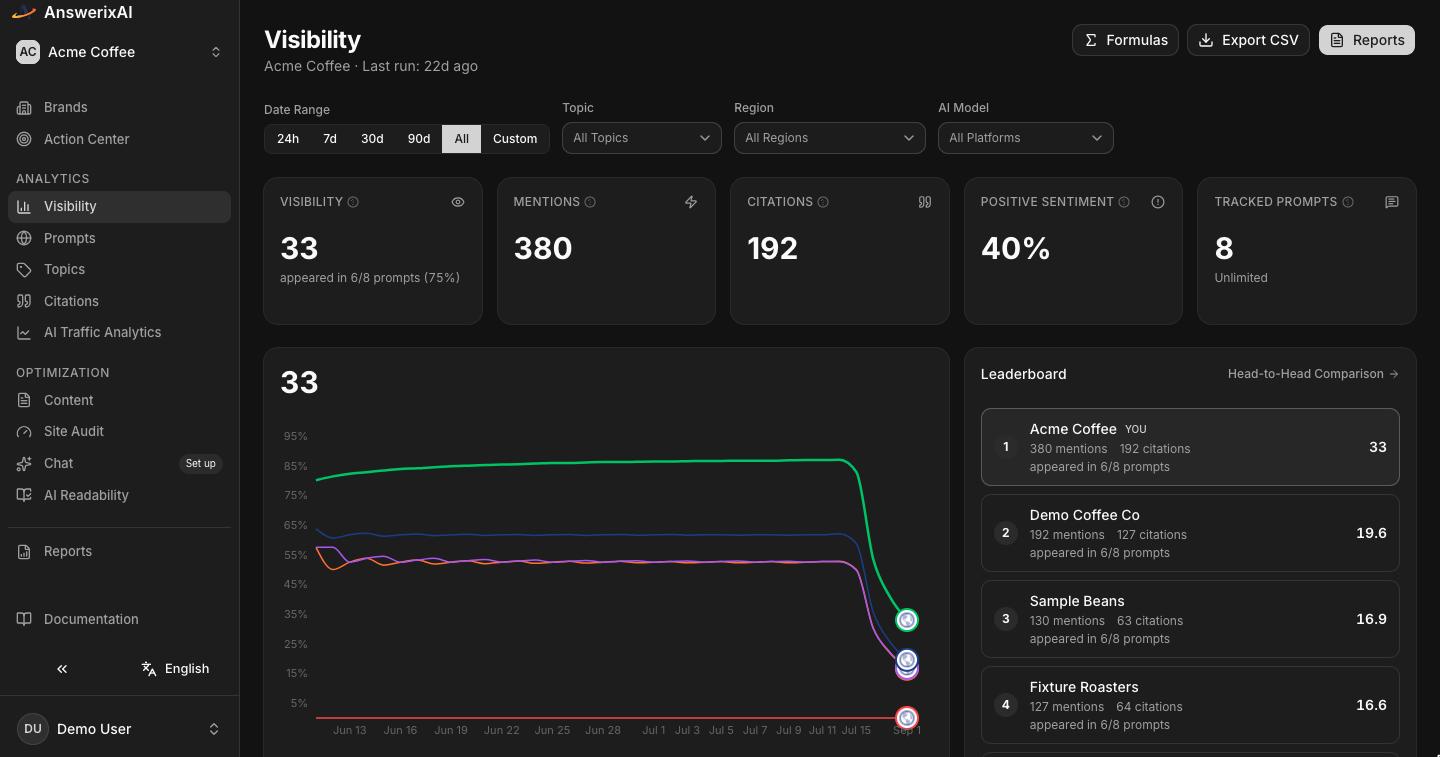Select the 7d date range
The width and height of the screenshot is (1440, 757).
coord(330,139)
